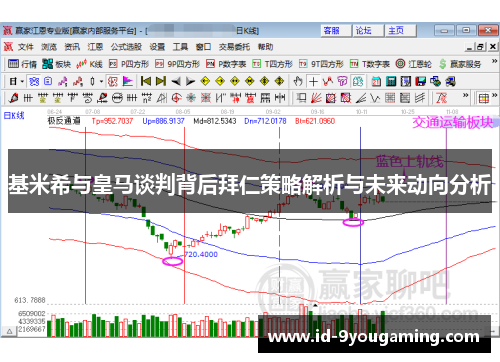Open the 帮助 menu
Viewport: 500px width, 362px height.
[265, 47]
